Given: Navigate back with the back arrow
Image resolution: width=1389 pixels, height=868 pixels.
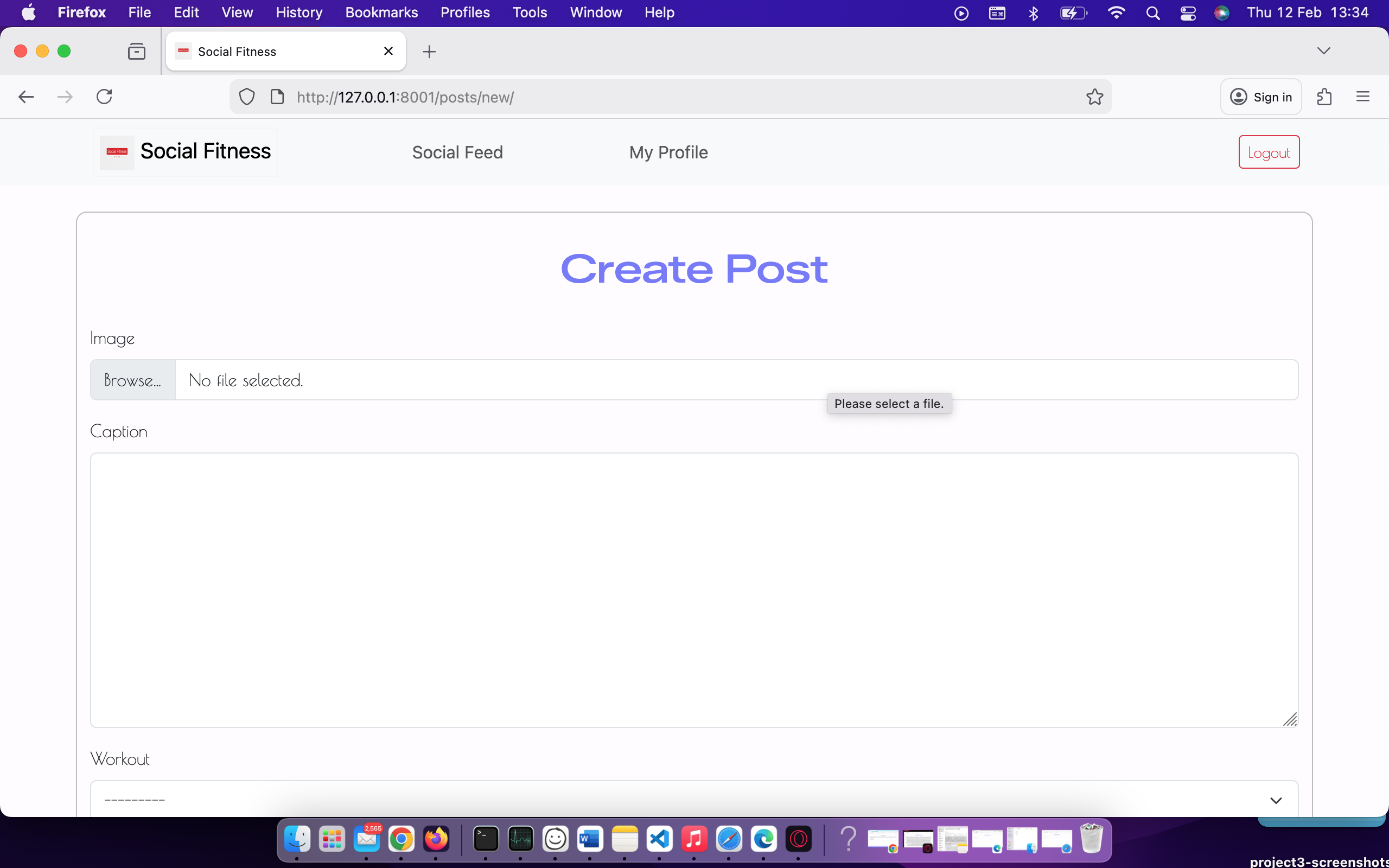Looking at the screenshot, I should click(x=26, y=97).
